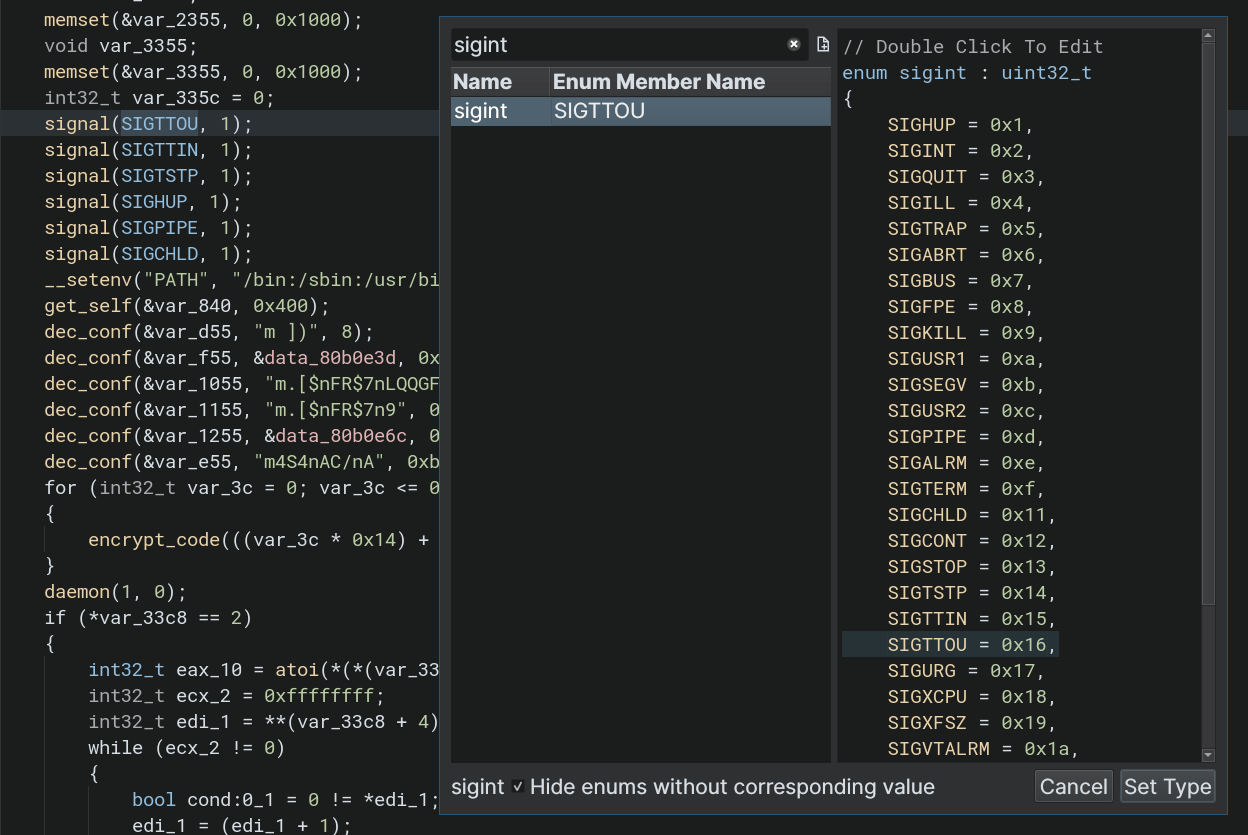Click the enum preview scrollbar thumb
Image resolution: width=1248 pixels, height=835 pixels.
pos(1207,325)
